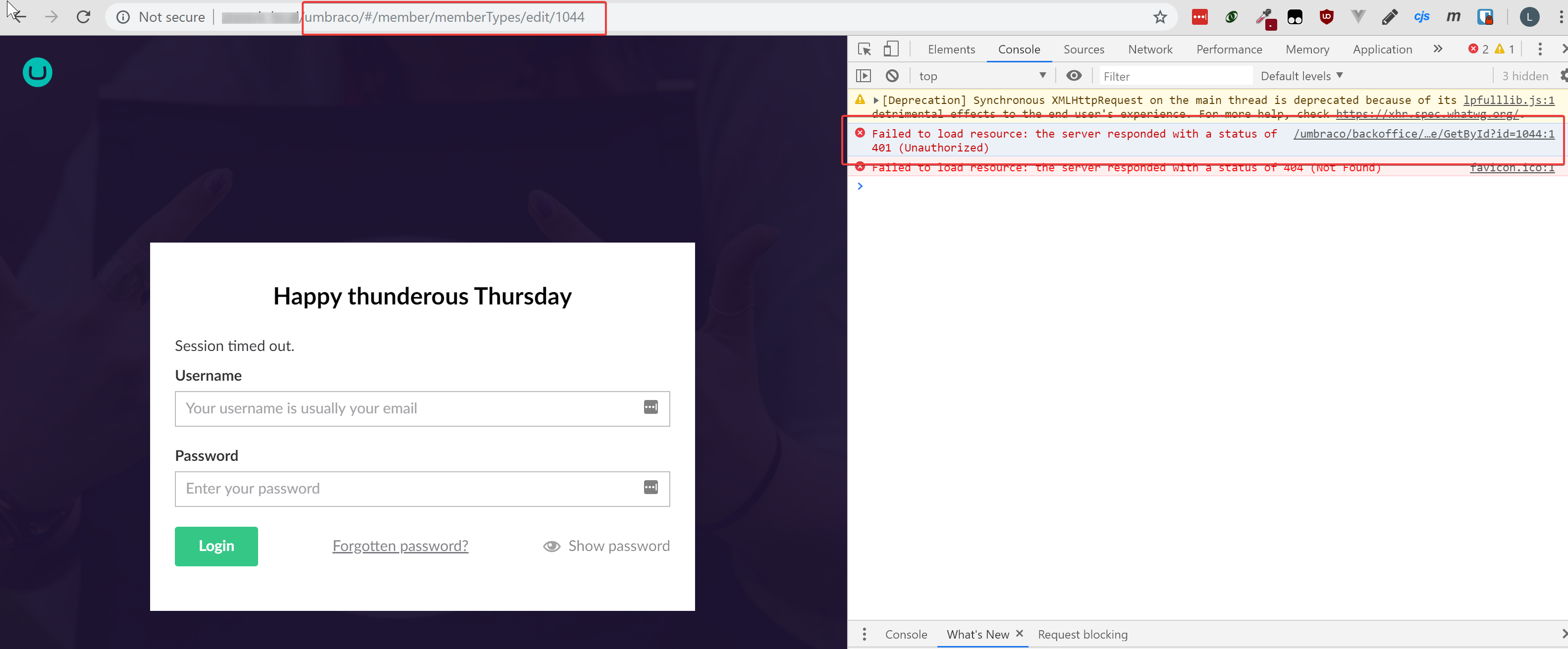Clear the console messages
Viewport: 1568px width, 649px height.
[x=892, y=75]
